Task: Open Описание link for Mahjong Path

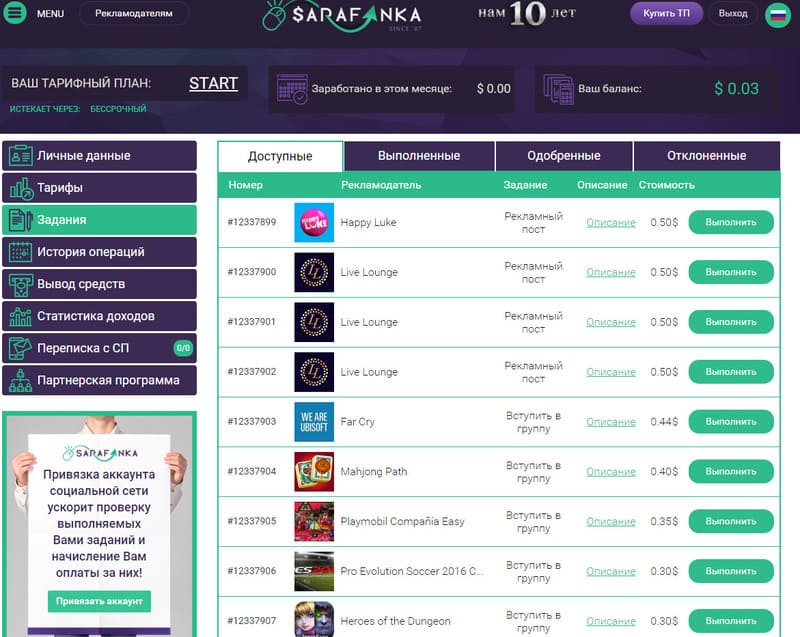Action: click(610, 472)
